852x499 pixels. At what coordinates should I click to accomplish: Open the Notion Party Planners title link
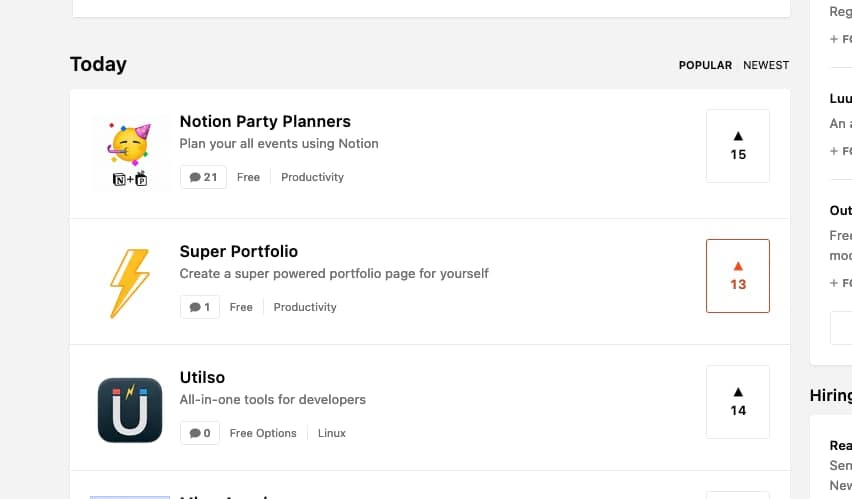coord(265,121)
